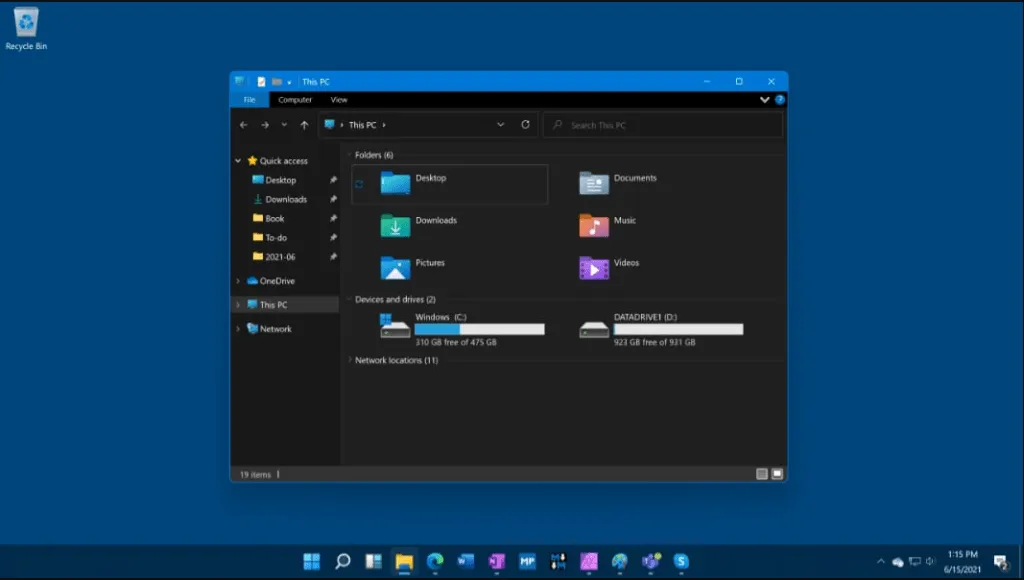
Task: Switch to the View ribbon tab
Action: pos(339,100)
